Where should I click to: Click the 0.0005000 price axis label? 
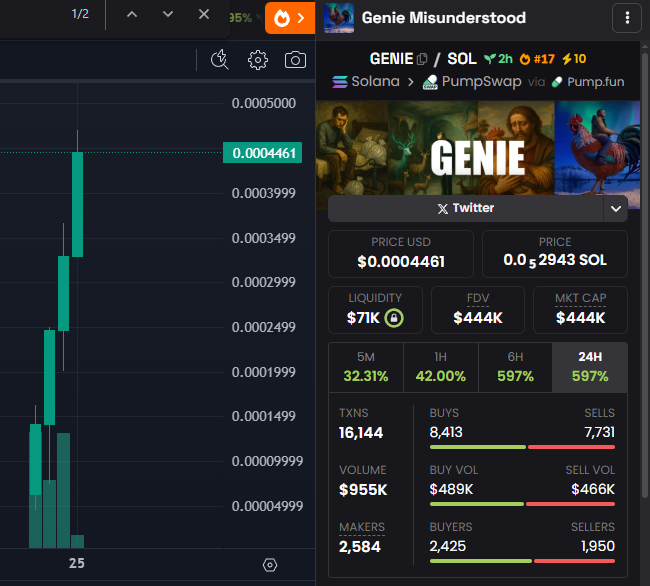pos(264,103)
